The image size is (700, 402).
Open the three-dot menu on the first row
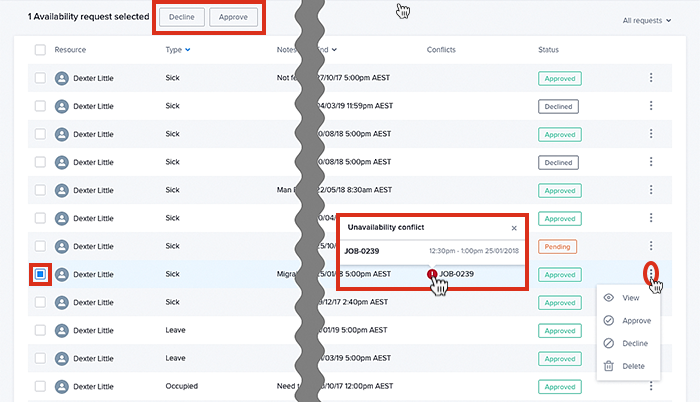coord(651,78)
